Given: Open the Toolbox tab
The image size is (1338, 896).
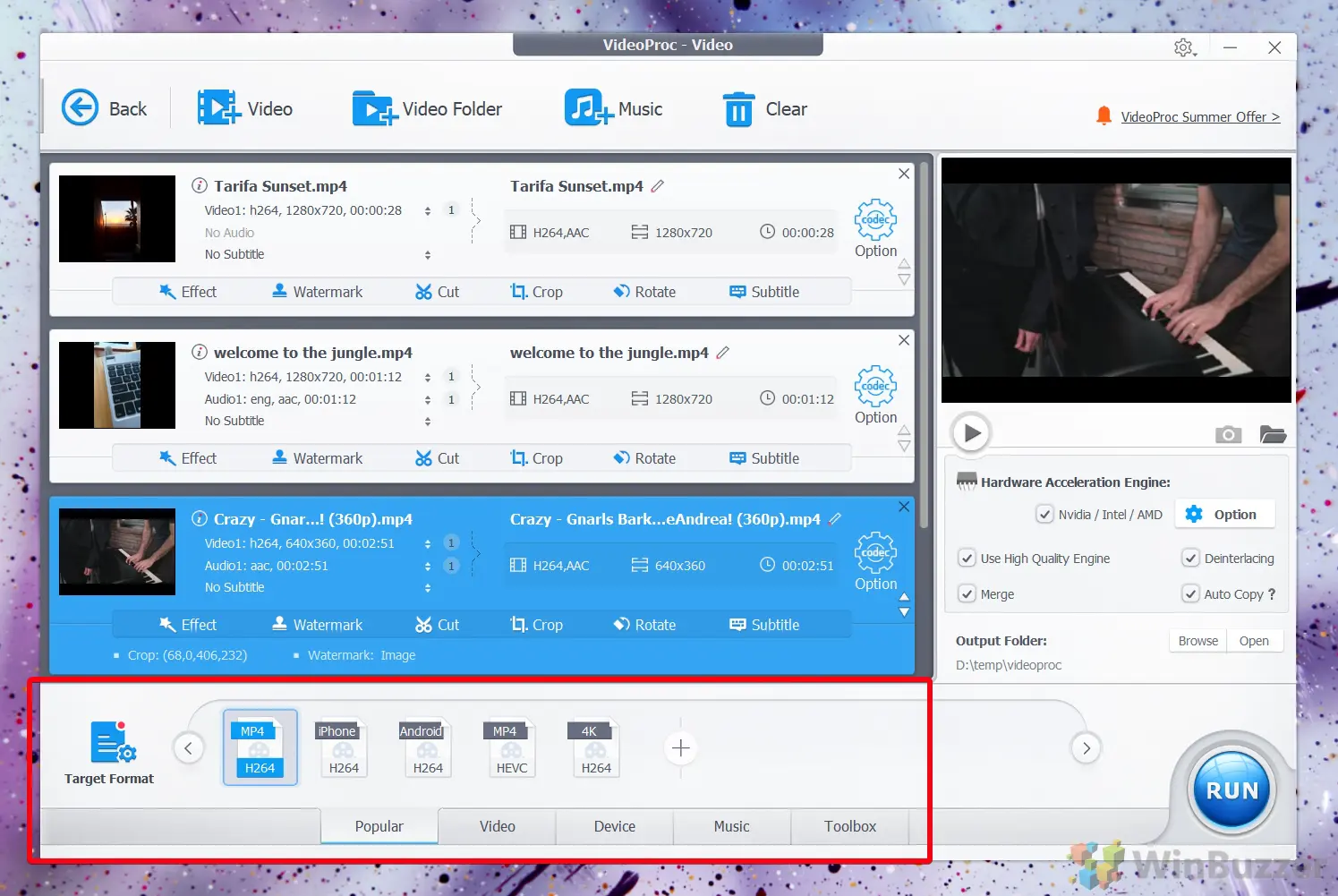Looking at the screenshot, I should tap(849, 826).
